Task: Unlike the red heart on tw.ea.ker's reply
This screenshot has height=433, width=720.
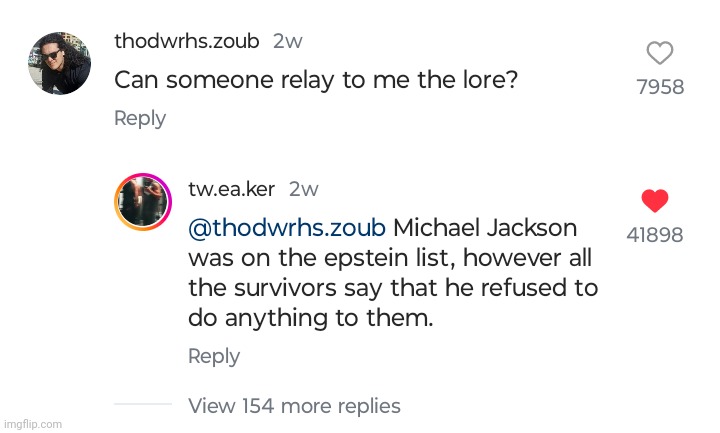Action: click(x=655, y=201)
